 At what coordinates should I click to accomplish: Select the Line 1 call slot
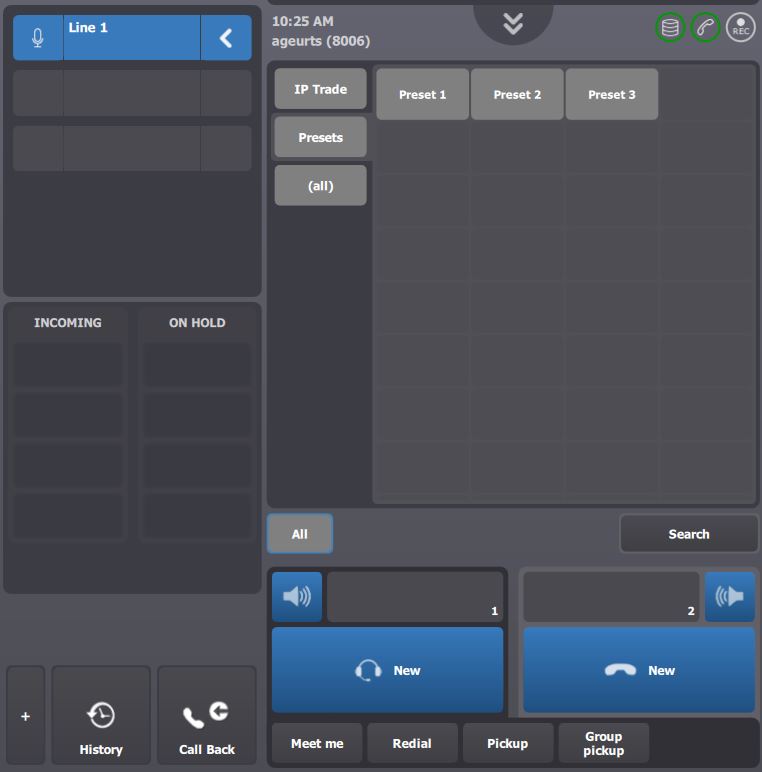coord(132,38)
